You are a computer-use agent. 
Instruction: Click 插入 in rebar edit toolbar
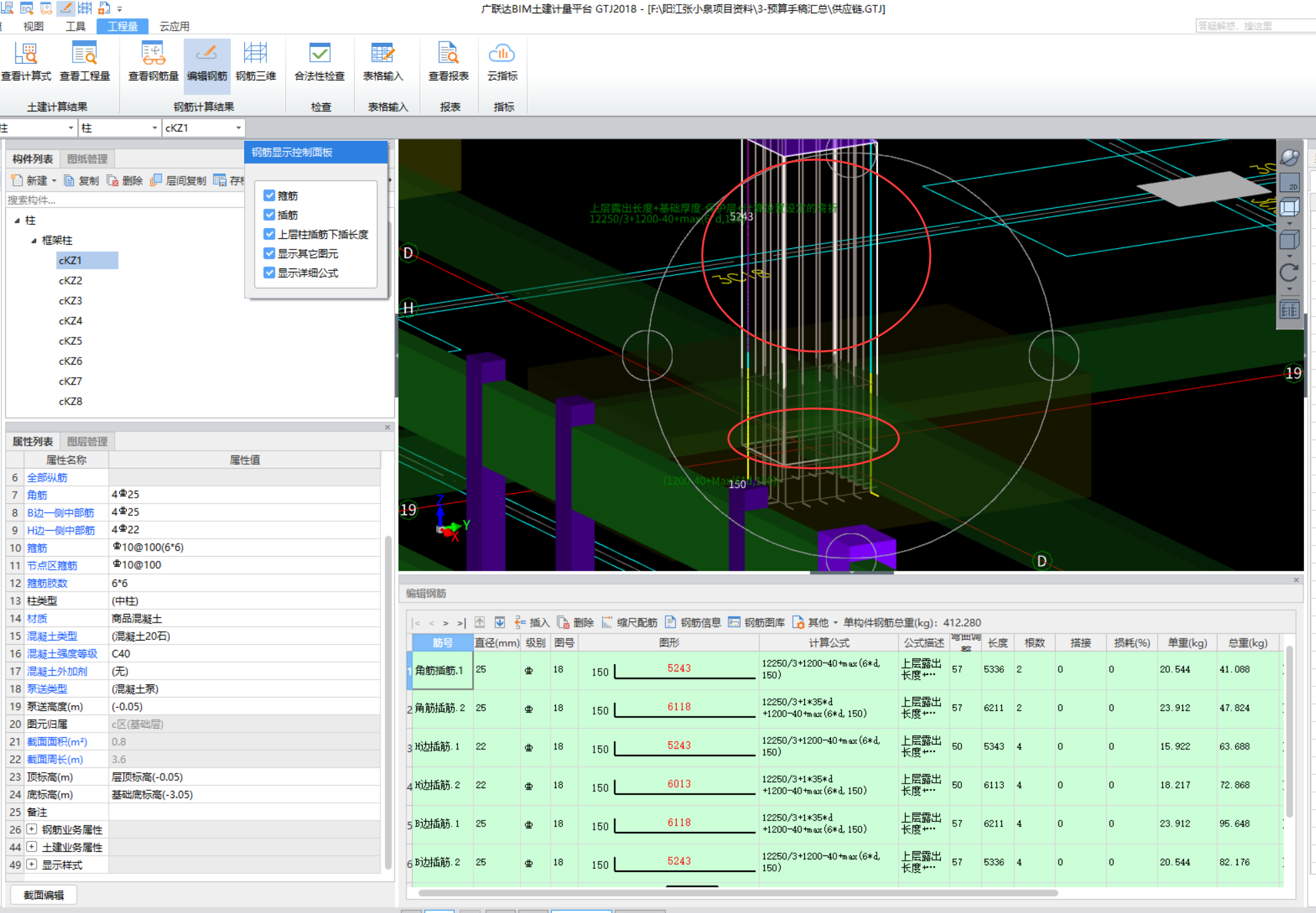point(532,623)
